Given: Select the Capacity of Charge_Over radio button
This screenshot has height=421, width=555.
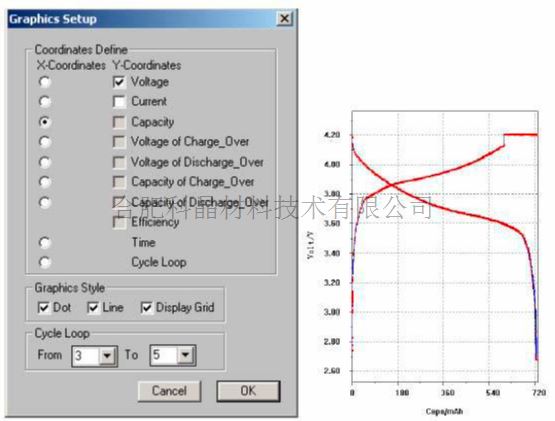Looking at the screenshot, I should pos(45,182).
